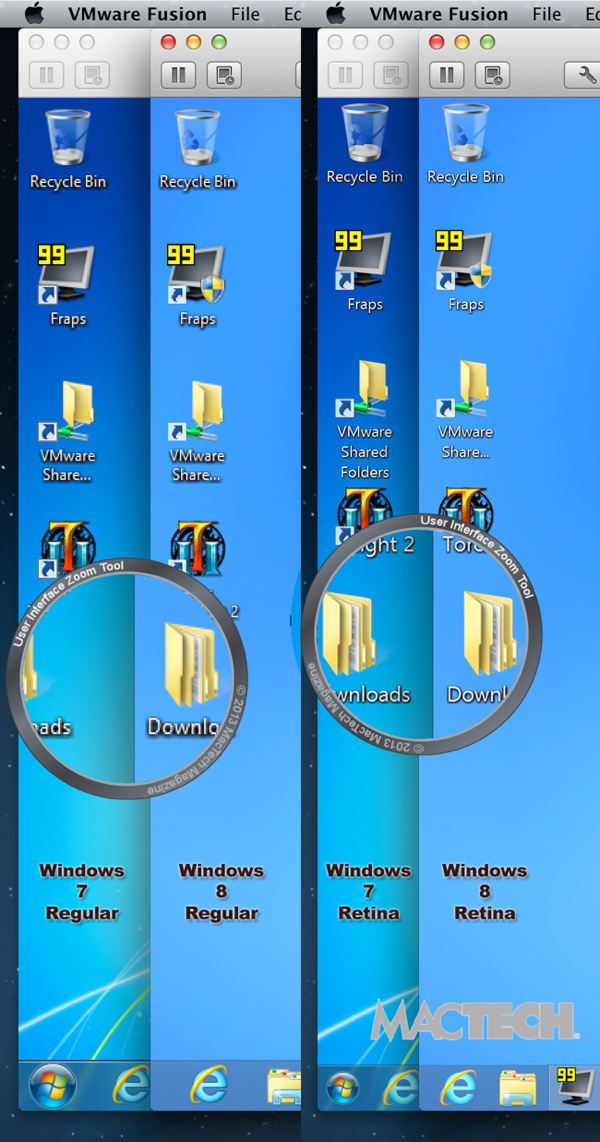Screen dimensions: 600x1142
Task: Pause the Windows 8 Regular virtual machine
Action: click(x=178, y=75)
